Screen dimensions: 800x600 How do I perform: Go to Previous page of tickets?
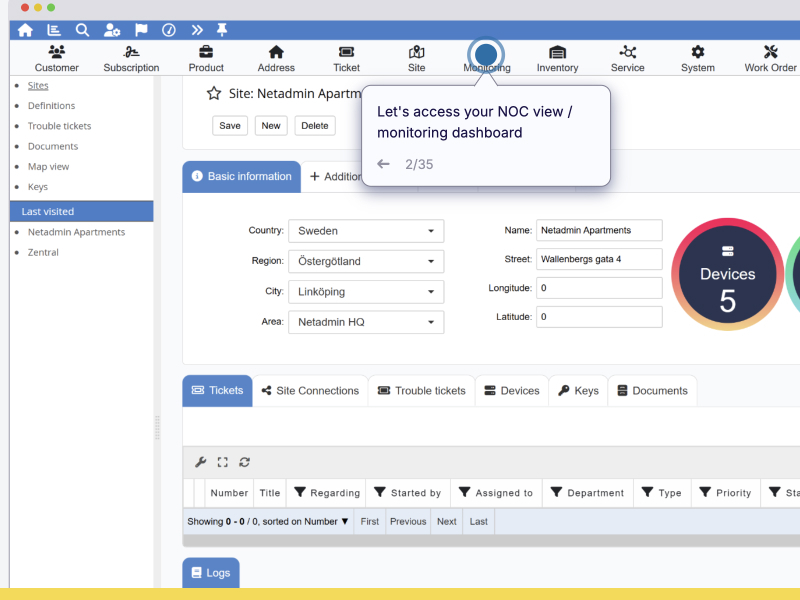click(x=408, y=521)
